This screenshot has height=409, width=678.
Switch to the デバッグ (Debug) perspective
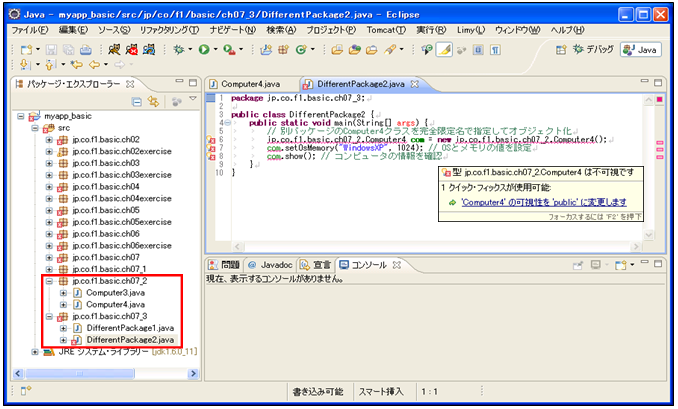point(590,49)
